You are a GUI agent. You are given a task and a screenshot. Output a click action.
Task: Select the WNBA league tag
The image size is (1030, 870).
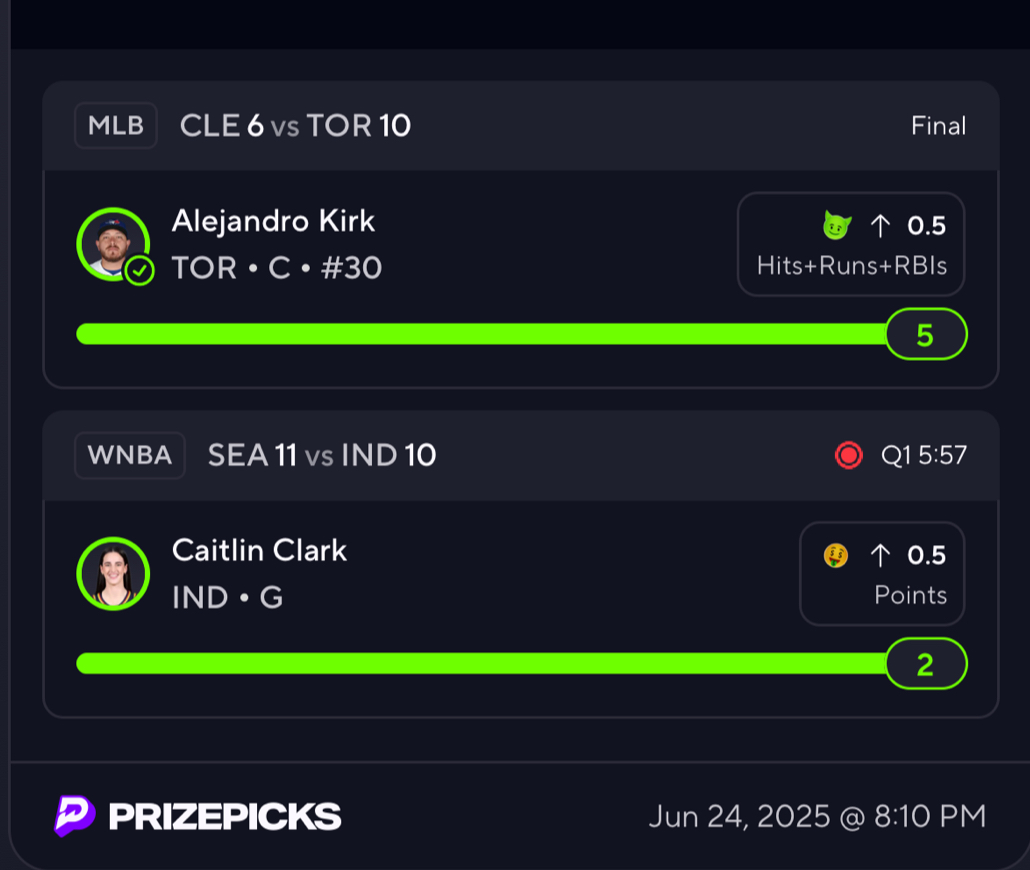pos(130,455)
